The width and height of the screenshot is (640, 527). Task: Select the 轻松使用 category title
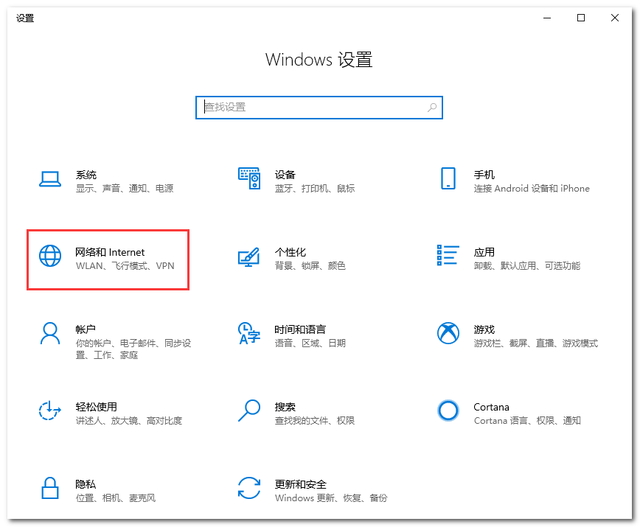(96, 407)
